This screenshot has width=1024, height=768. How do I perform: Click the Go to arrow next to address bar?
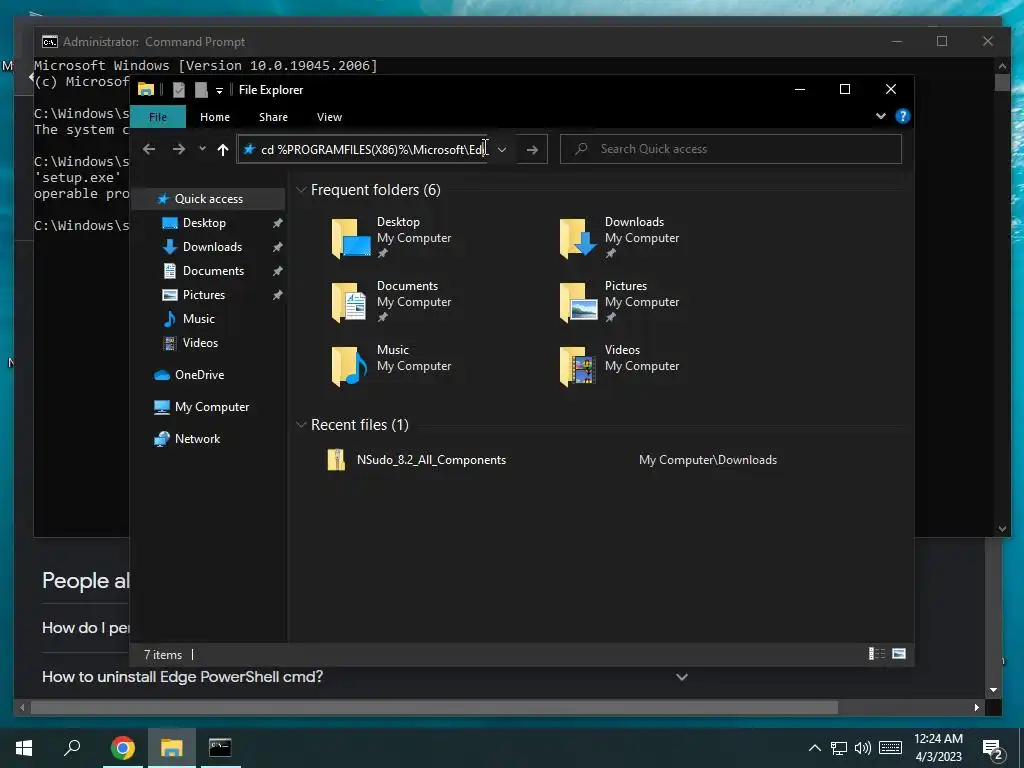click(x=532, y=150)
